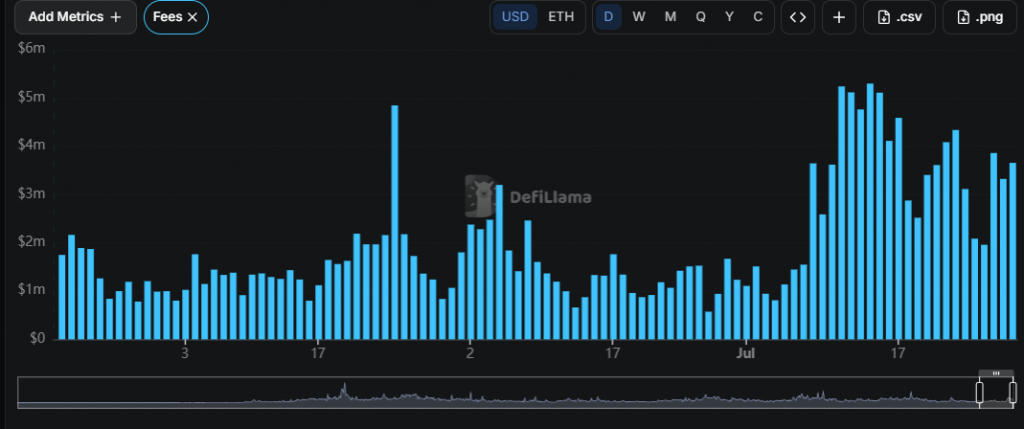This screenshot has width=1024, height=429.
Task: Download chart data as .csv
Action: click(899, 17)
